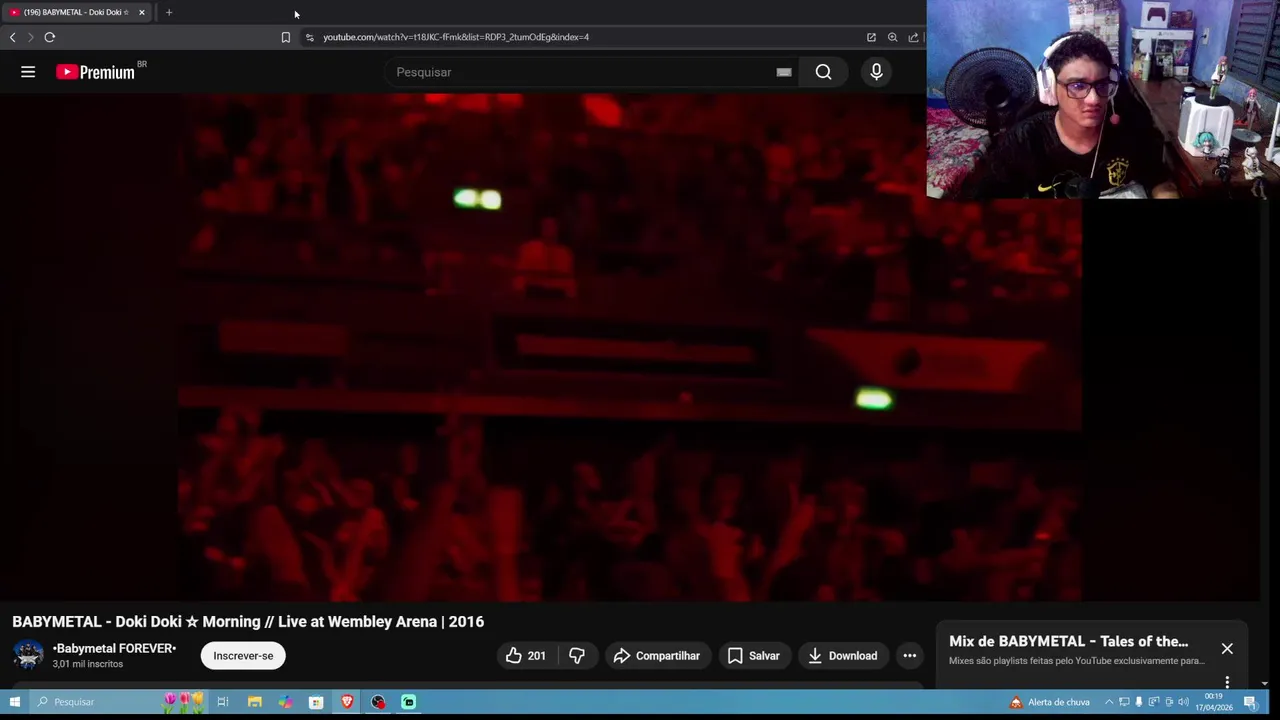Open page in app icon in address bar

pyautogui.click(x=871, y=37)
